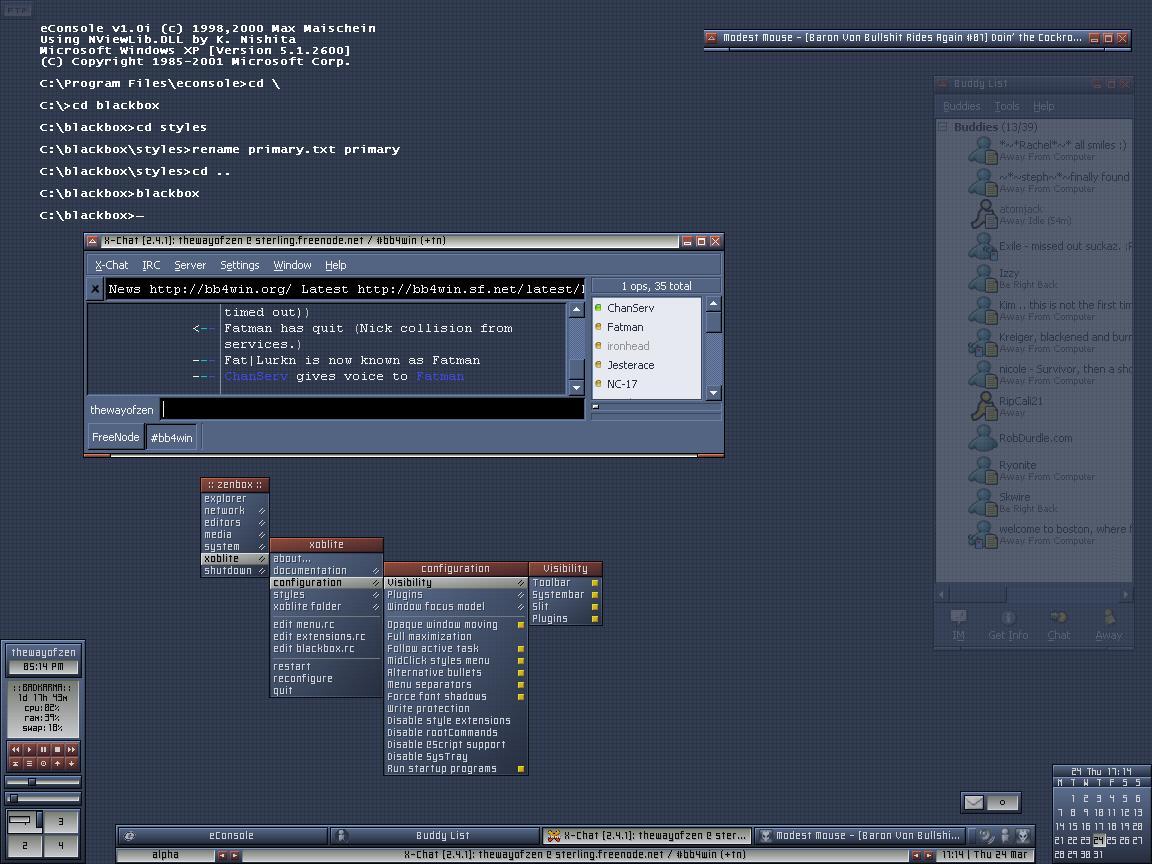Select day 25 in the calendar

pos(1111,840)
